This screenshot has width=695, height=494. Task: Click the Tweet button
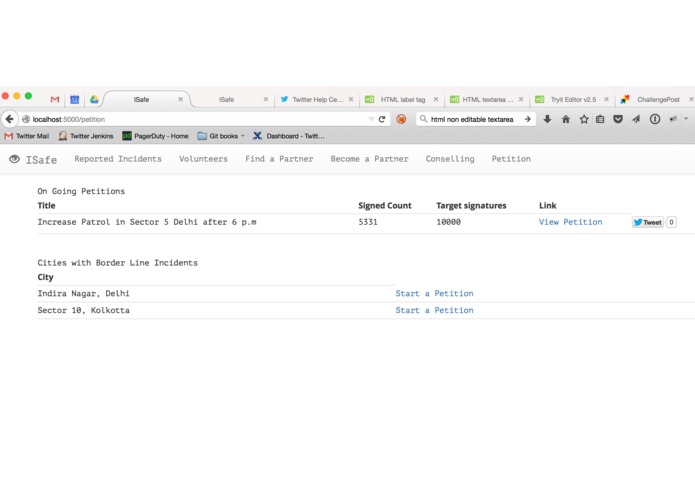648,222
